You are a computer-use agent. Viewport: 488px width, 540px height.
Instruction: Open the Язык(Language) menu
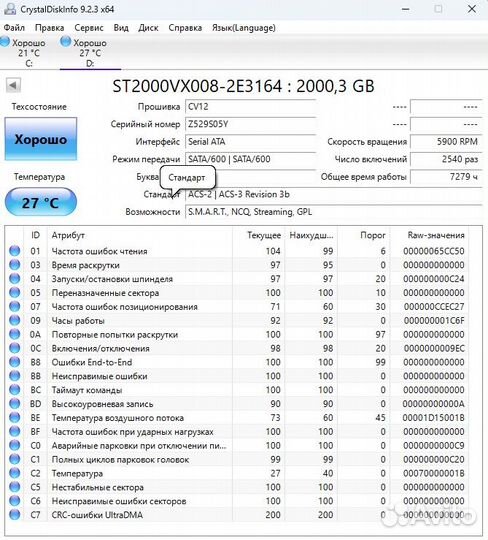tap(243, 28)
